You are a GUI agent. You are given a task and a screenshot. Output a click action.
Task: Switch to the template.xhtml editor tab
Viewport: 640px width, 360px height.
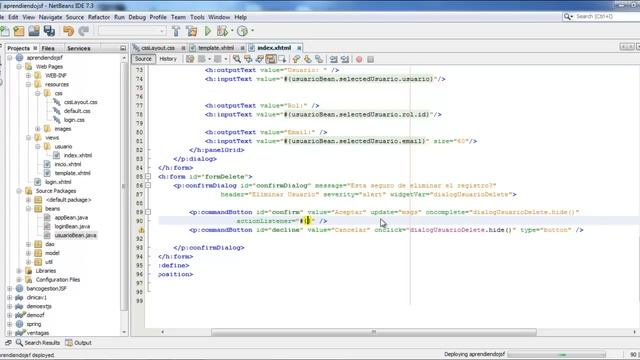[x=216, y=48]
